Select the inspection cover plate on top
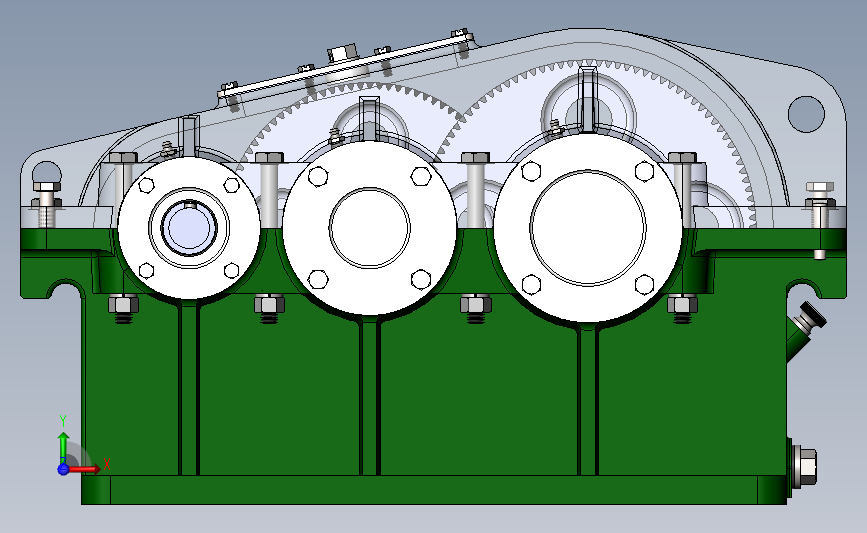Screen dimensions: 867x533 346,65
